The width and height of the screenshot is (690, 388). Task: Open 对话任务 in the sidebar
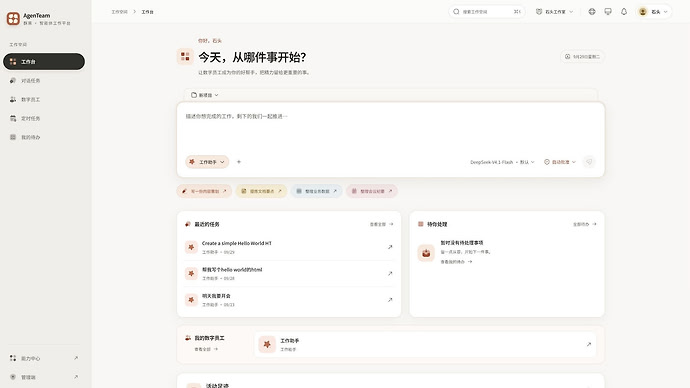point(44,81)
